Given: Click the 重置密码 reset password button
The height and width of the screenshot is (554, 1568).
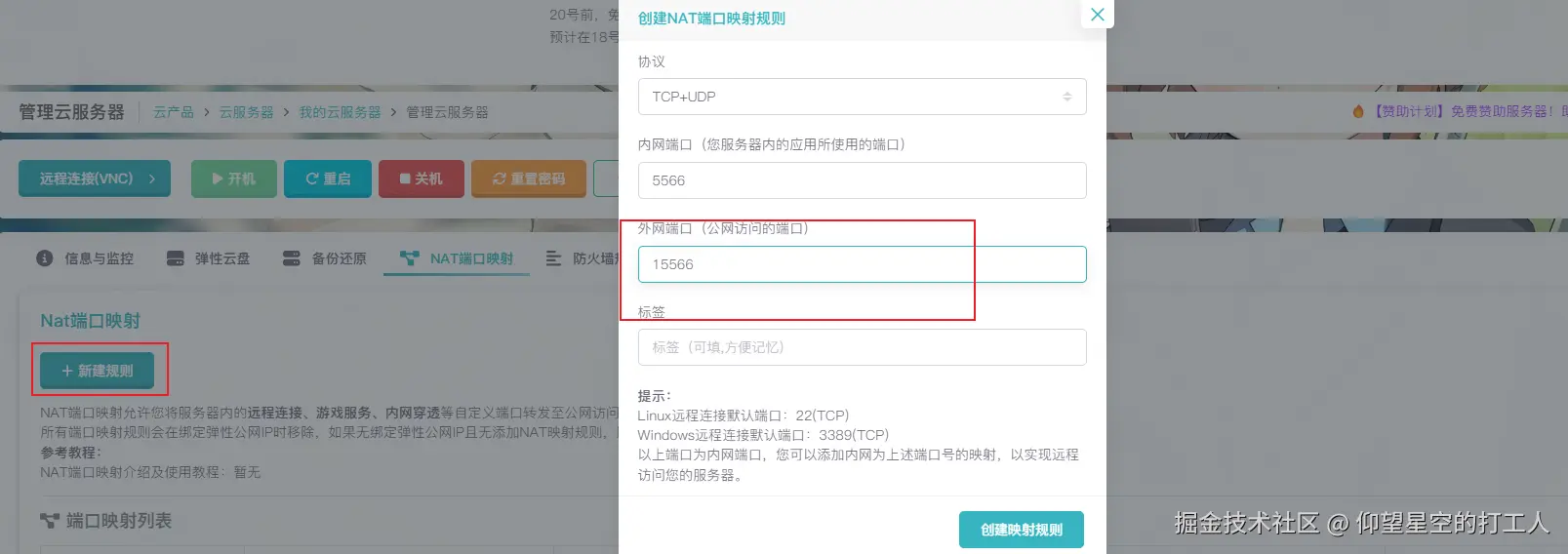Looking at the screenshot, I should [x=529, y=178].
